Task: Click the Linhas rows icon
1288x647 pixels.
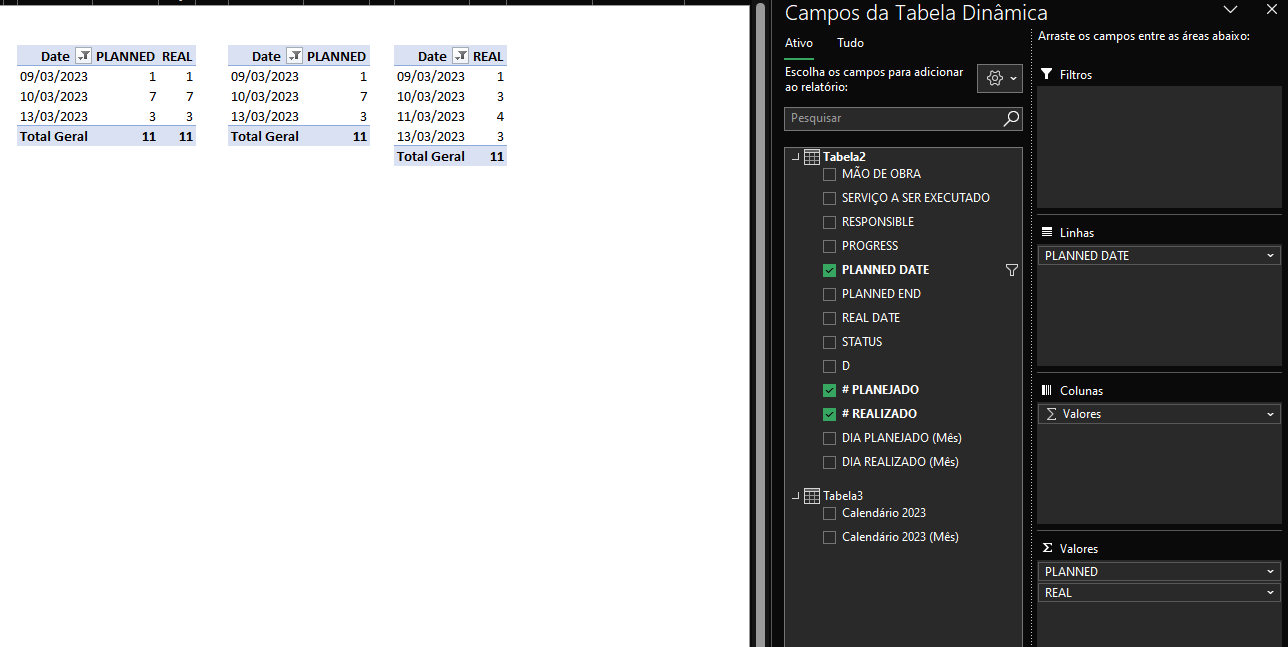Action: pos(1047,232)
